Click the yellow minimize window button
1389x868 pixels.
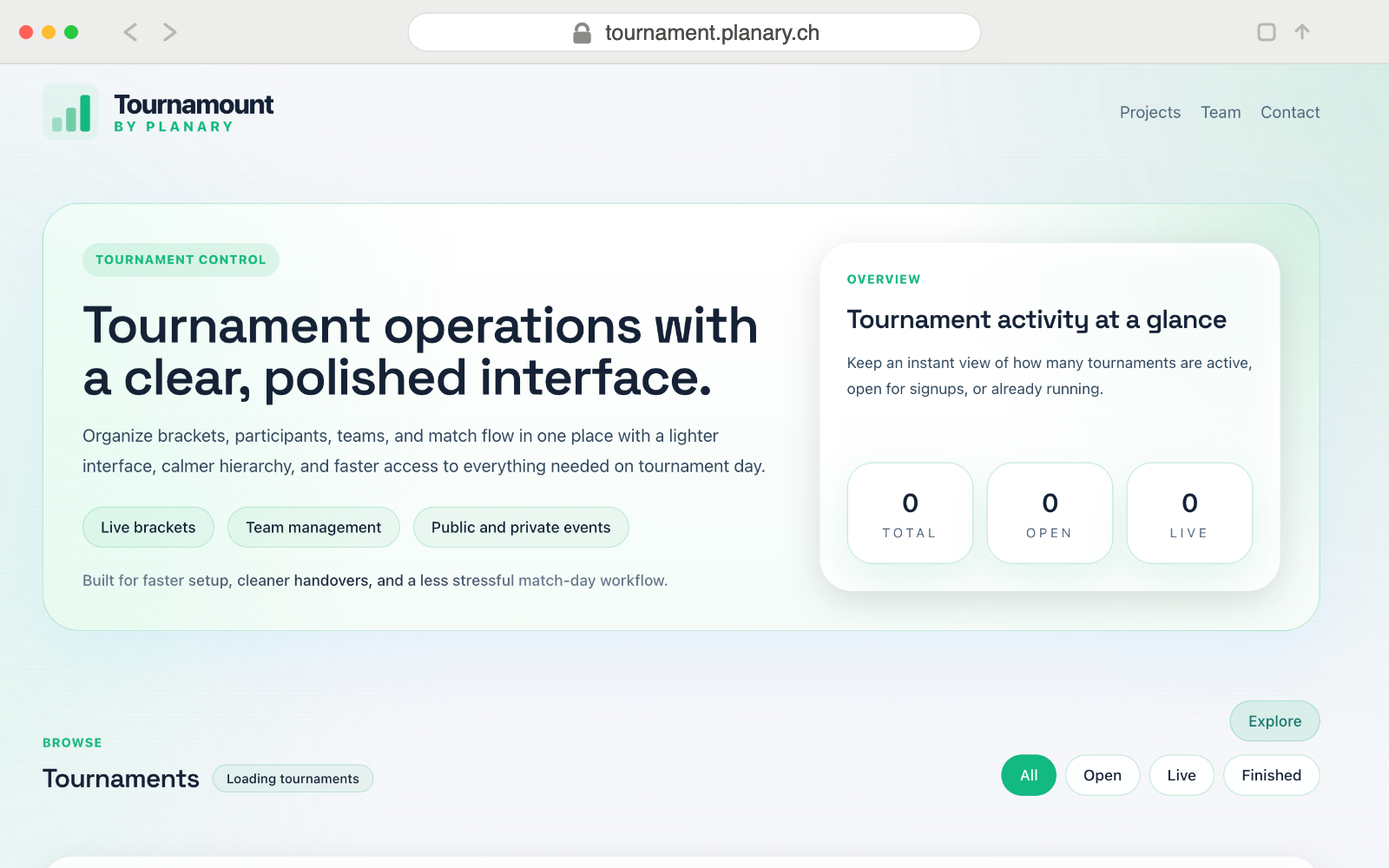coord(49,32)
